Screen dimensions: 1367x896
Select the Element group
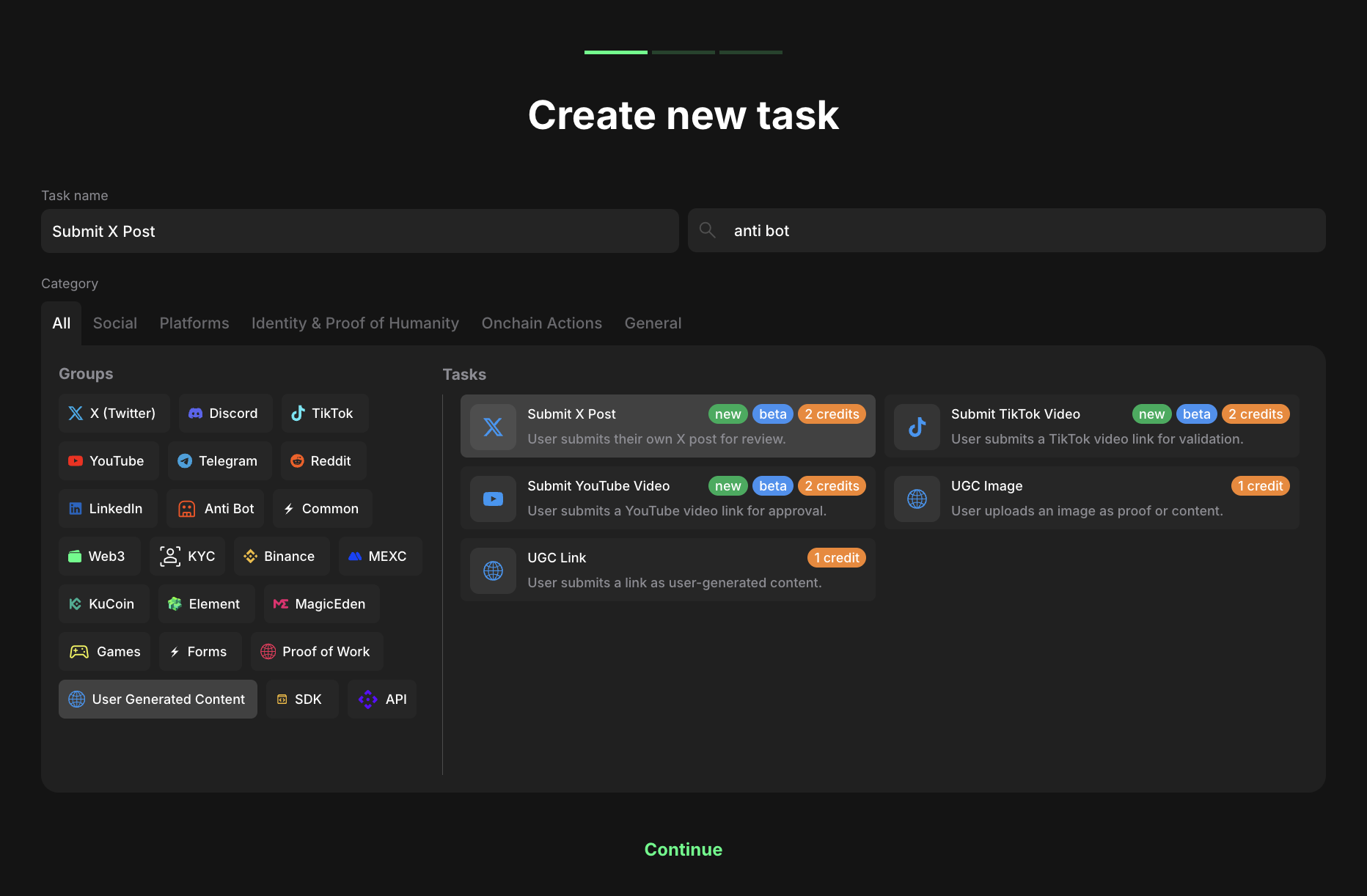point(207,604)
